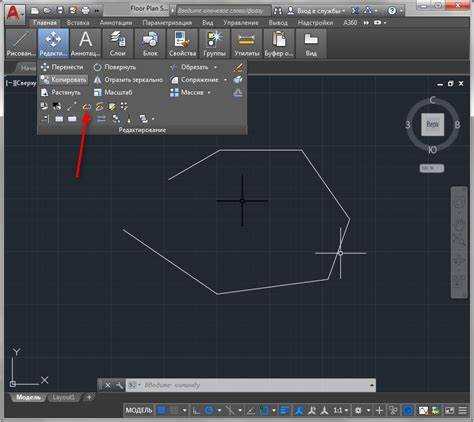Image resolution: width=474 pixels, height=422 pixels.
Task: Click the Explode icon right of Сопряжение
Action: pyautogui.click(x=238, y=80)
